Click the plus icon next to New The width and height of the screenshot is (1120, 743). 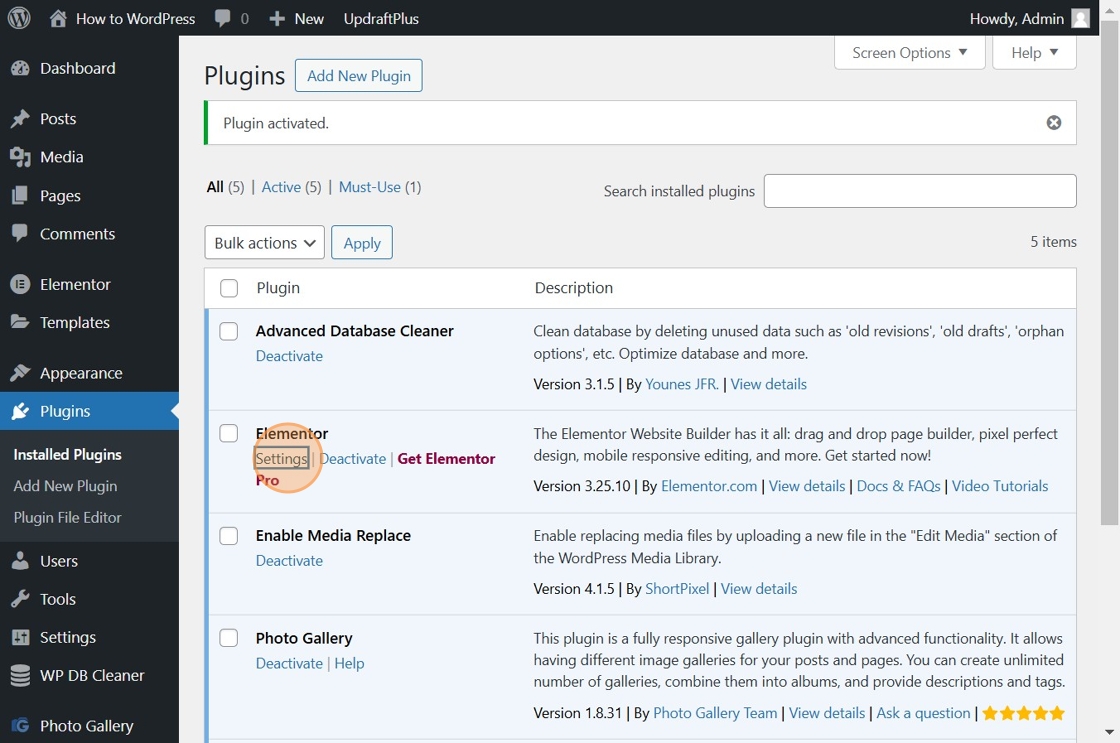click(277, 19)
